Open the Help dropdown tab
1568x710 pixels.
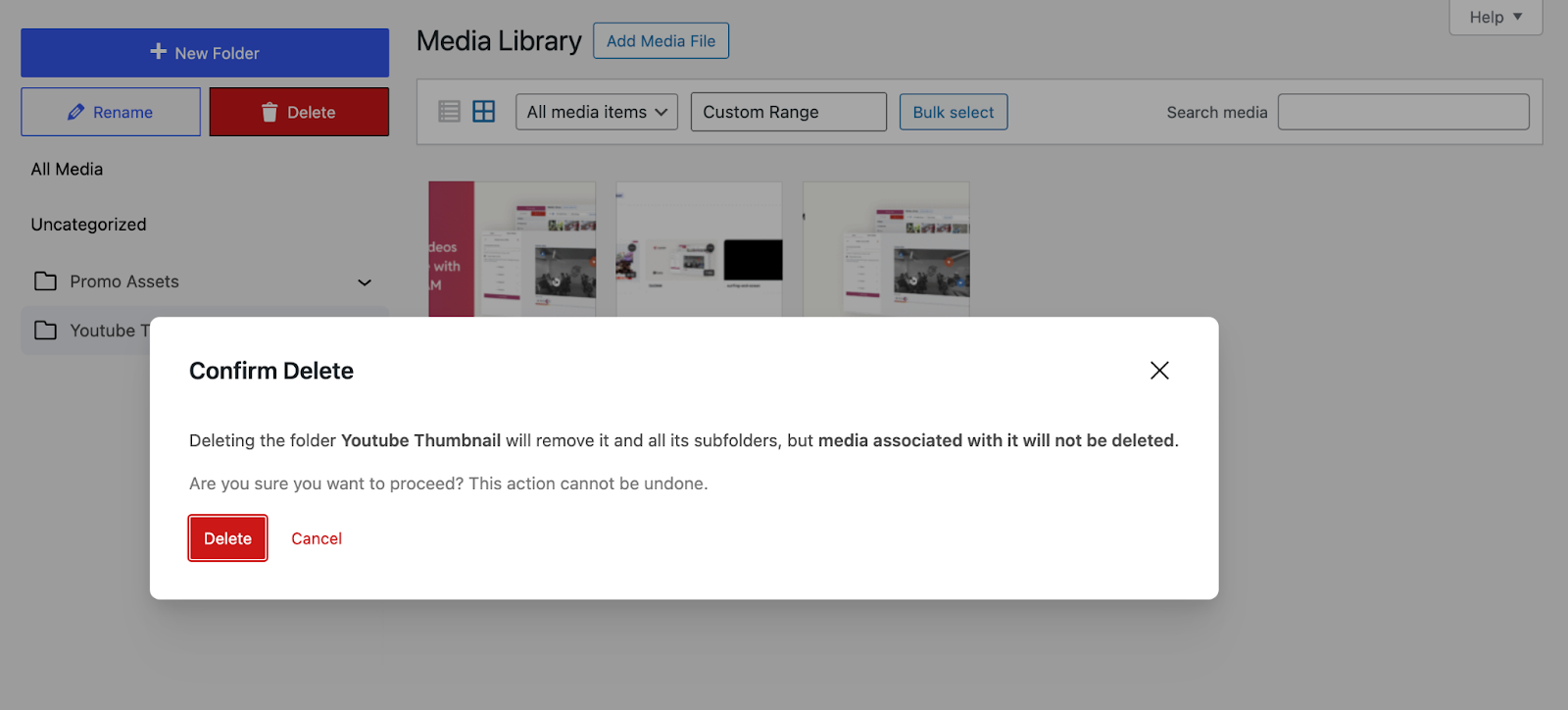point(1494,18)
